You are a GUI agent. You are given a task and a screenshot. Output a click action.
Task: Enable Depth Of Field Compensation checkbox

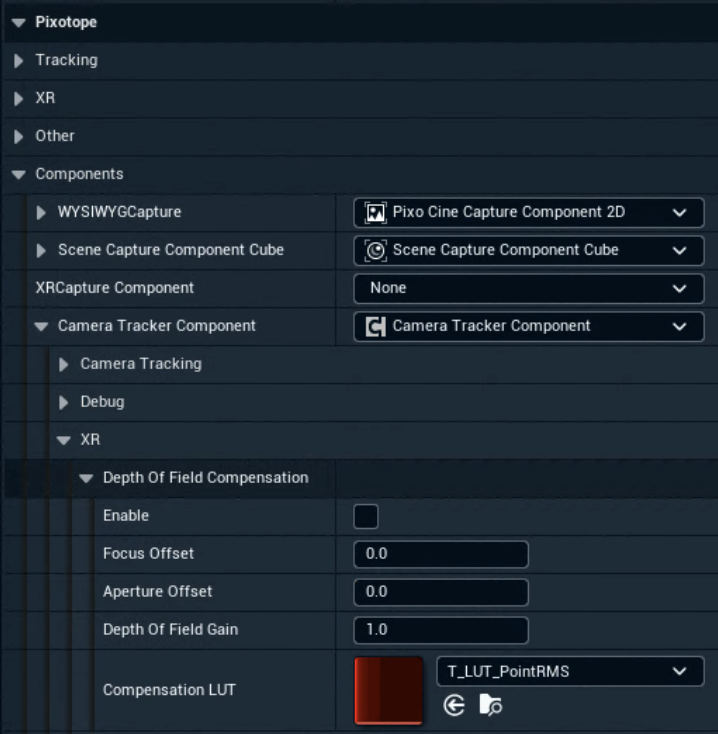coord(366,516)
